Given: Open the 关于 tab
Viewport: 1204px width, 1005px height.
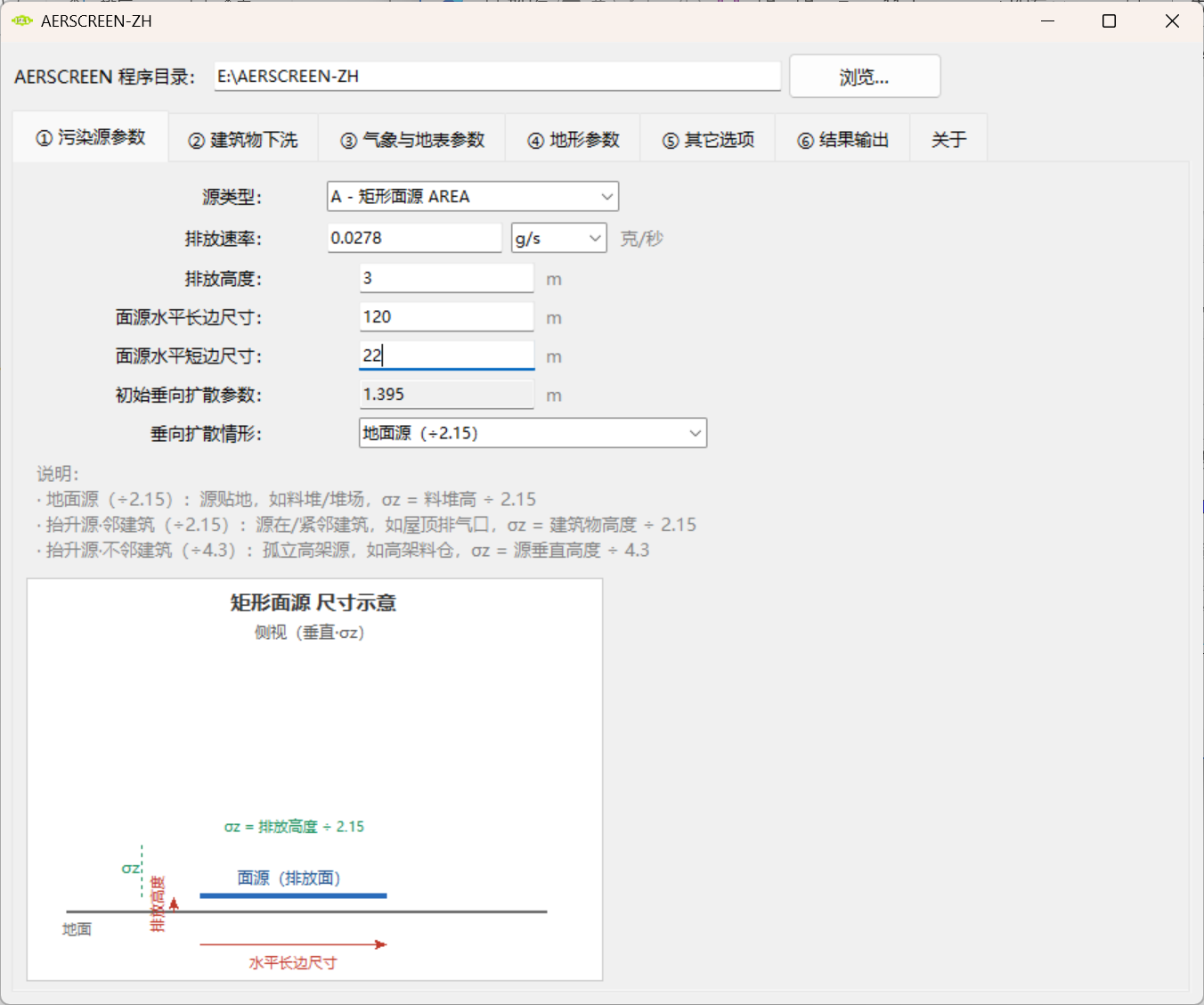Looking at the screenshot, I should 949,140.
